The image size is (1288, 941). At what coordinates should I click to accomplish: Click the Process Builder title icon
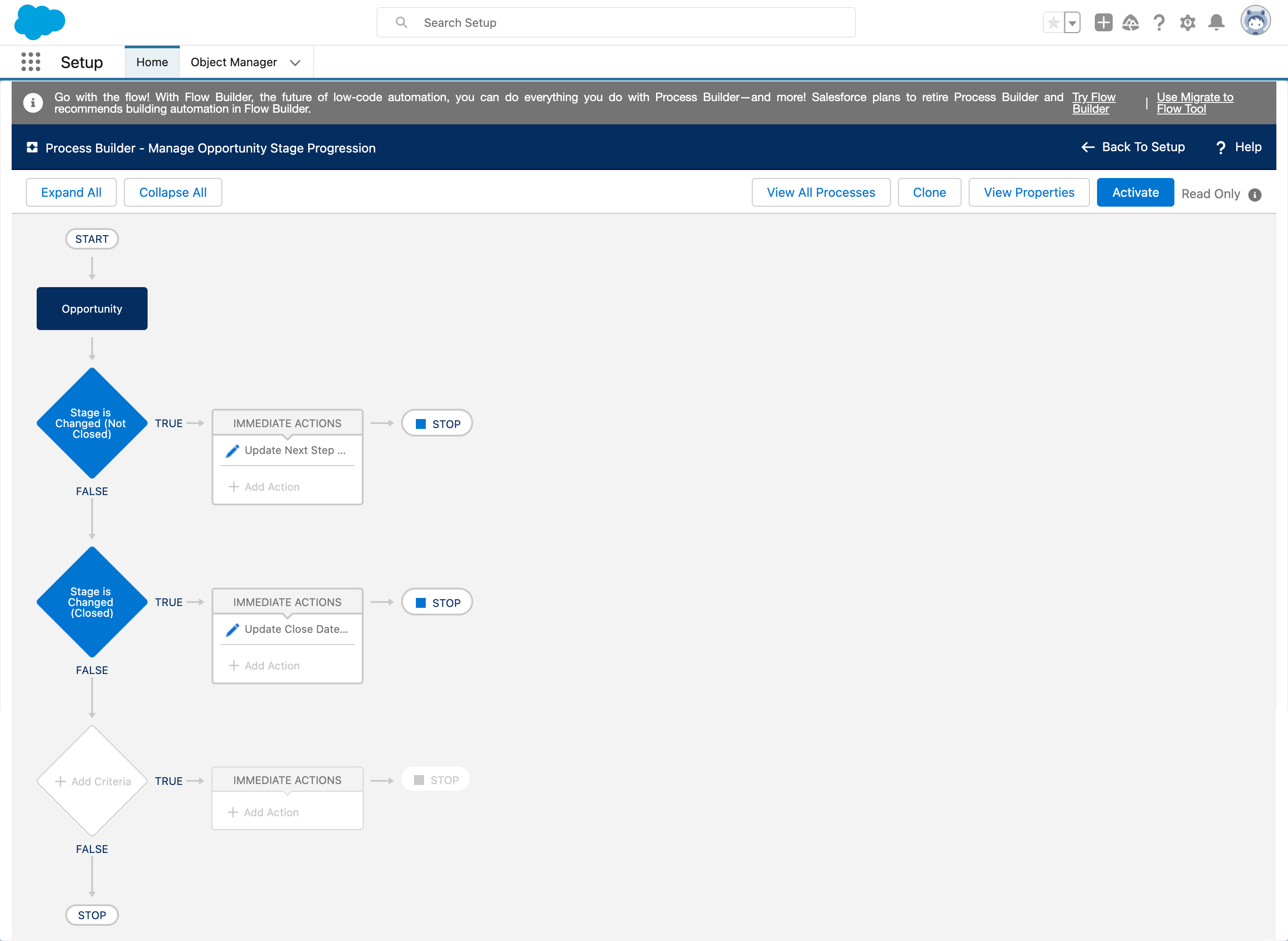click(33, 148)
